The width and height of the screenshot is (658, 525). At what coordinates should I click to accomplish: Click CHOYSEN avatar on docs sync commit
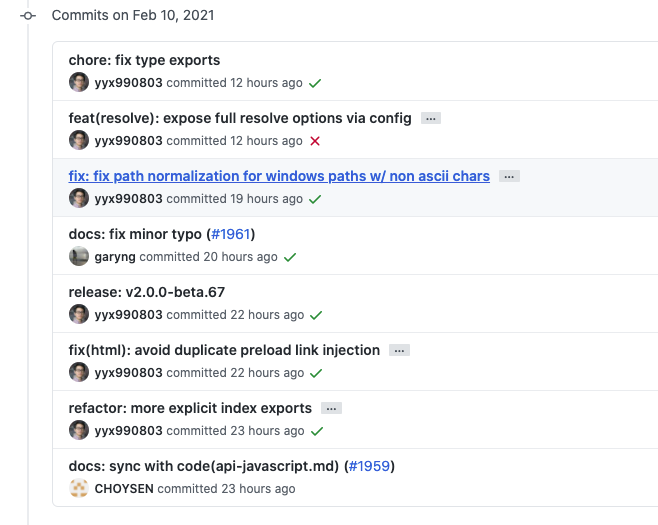[79, 489]
